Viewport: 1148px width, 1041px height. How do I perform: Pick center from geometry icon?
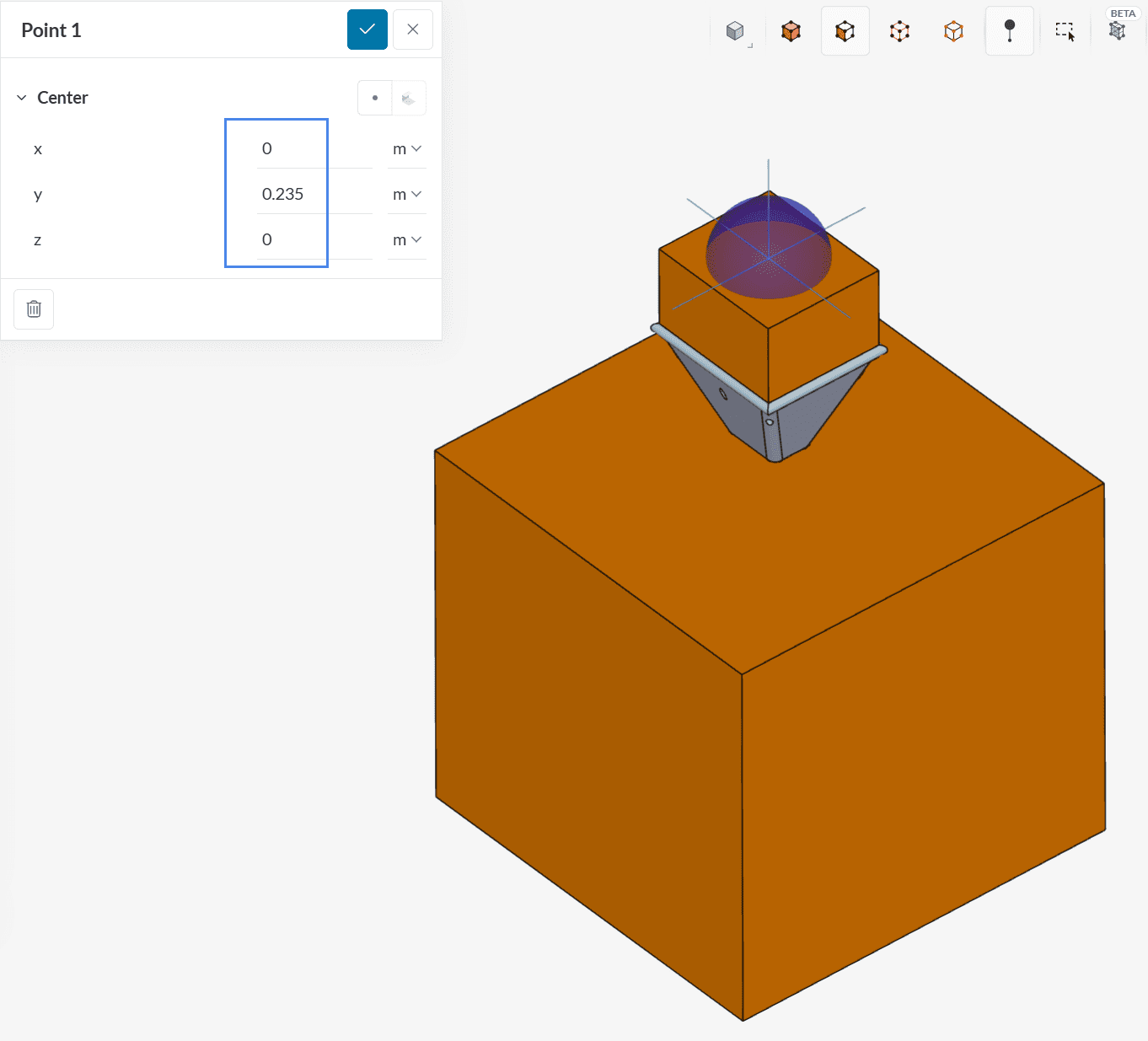(x=409, y=98)
